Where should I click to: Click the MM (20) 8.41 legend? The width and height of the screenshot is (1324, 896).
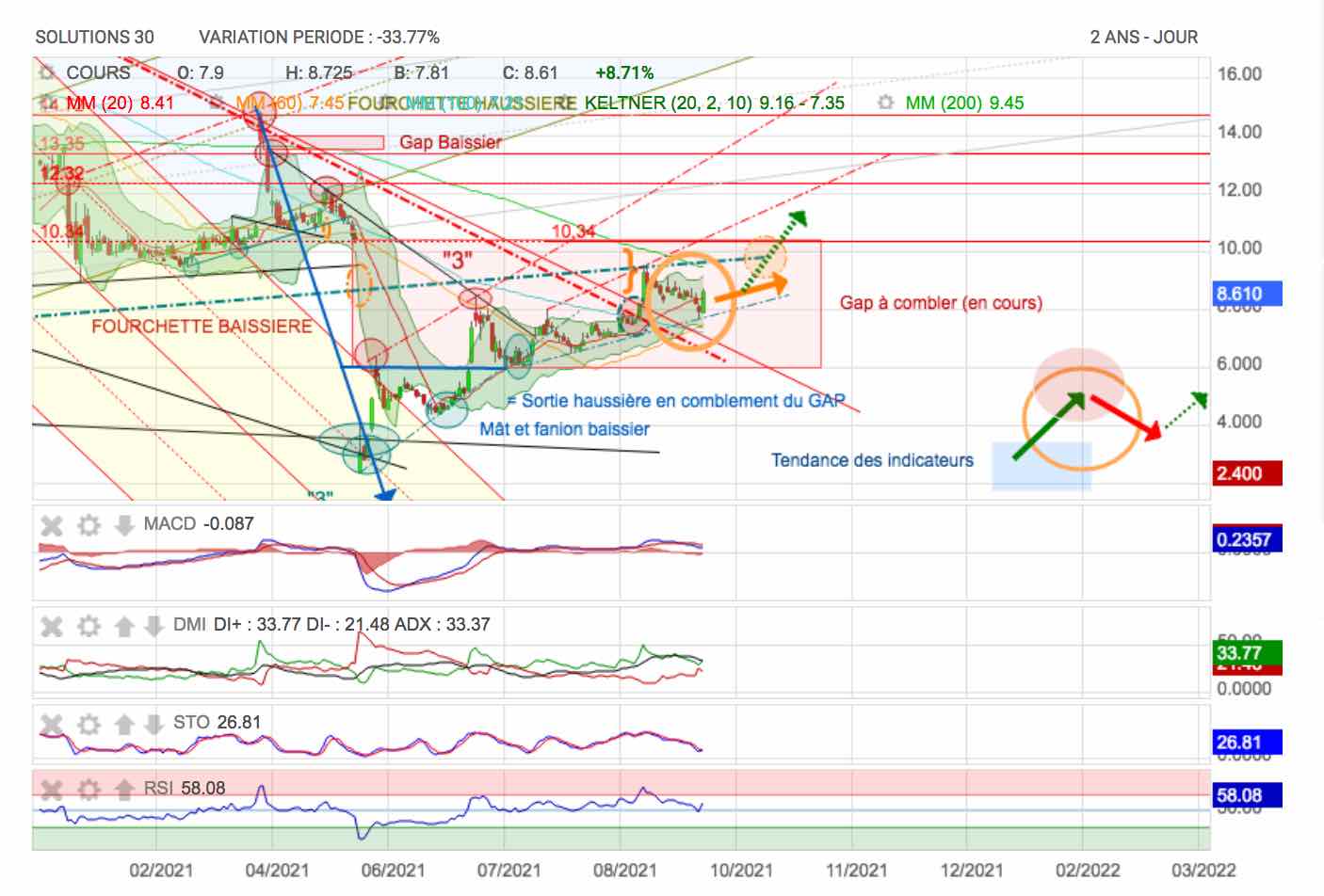point(120,103)
